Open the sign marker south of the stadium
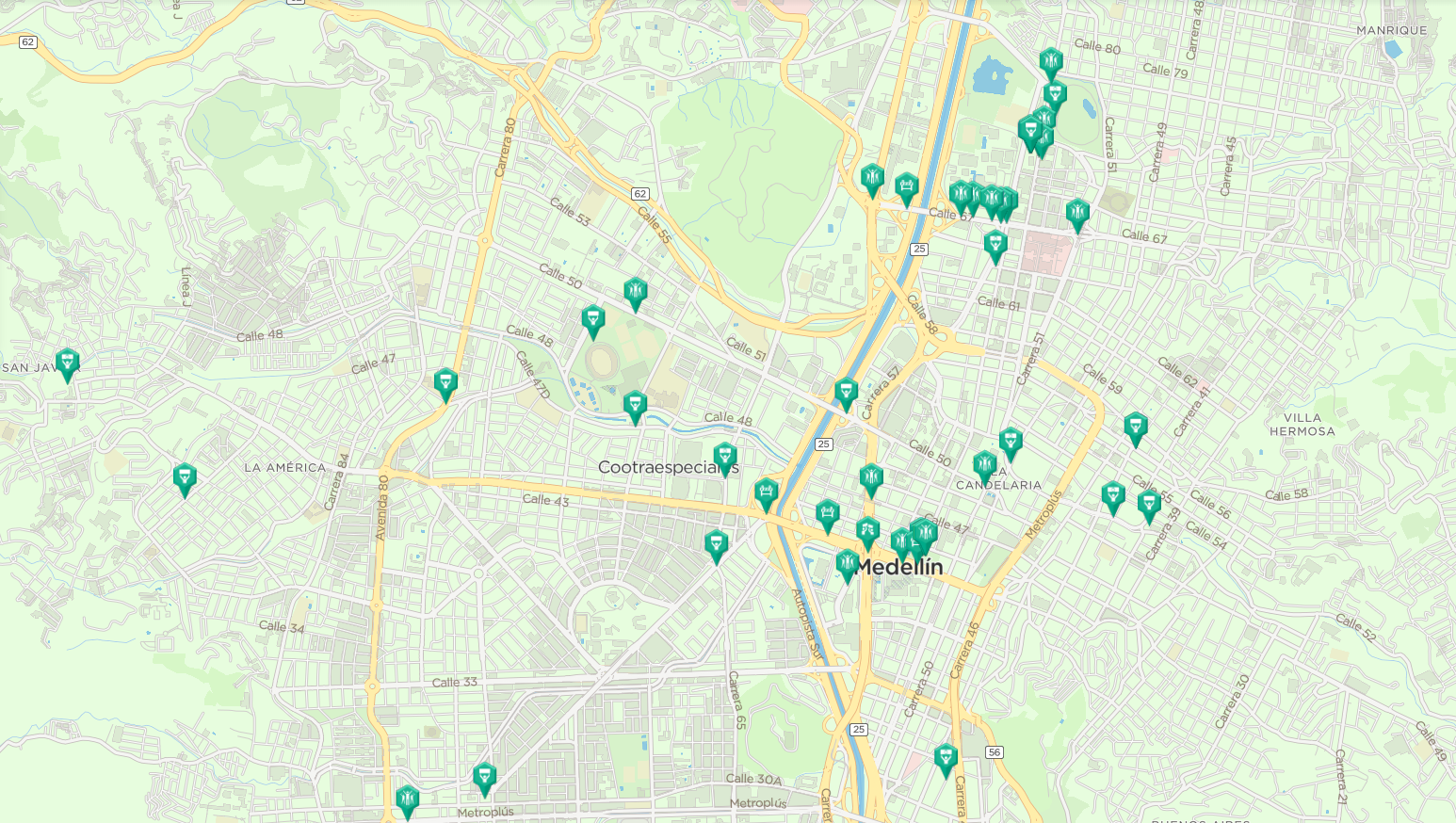 (635, 407)
